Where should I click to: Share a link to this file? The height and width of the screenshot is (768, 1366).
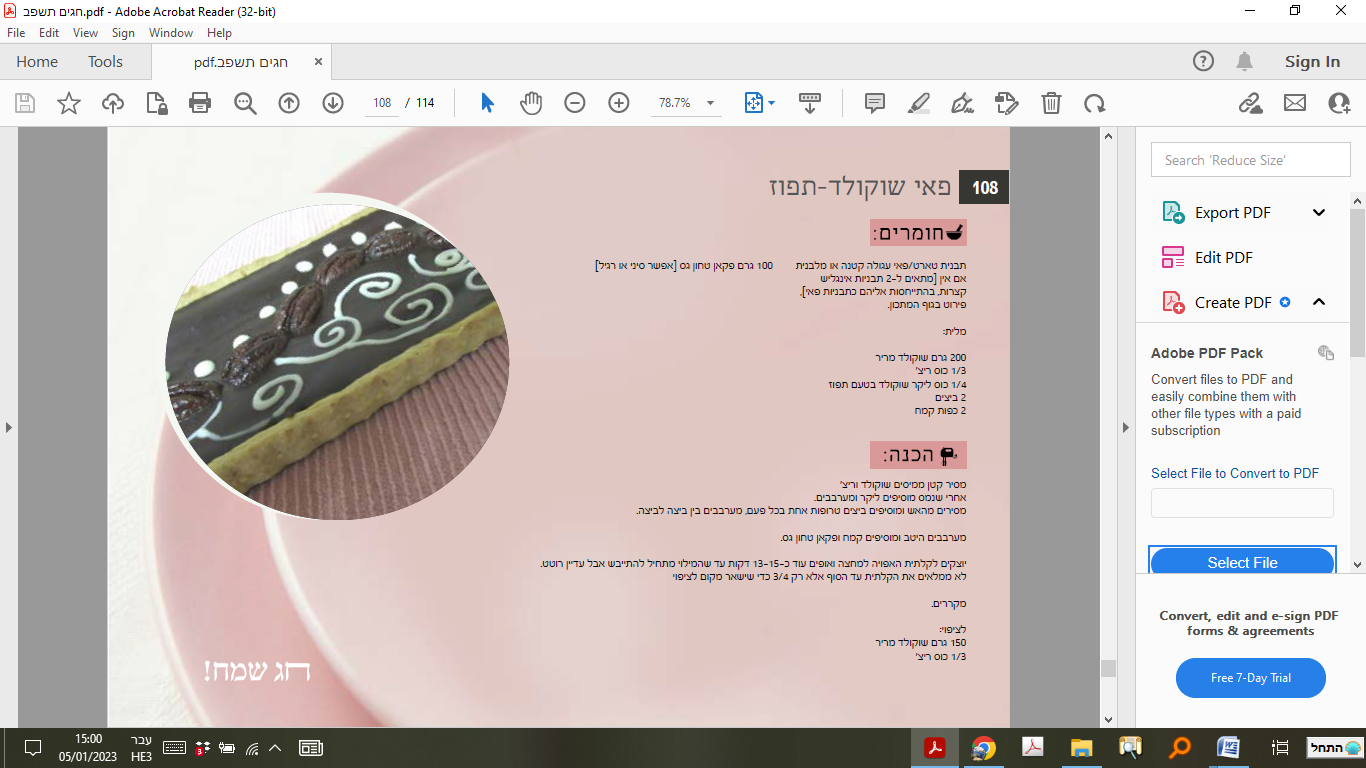click(x=1250, y=103)
